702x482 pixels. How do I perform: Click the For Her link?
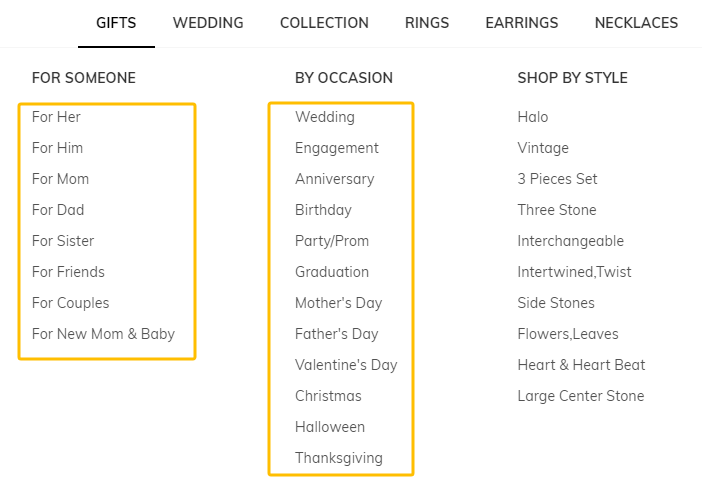click(x=56, y=117)
